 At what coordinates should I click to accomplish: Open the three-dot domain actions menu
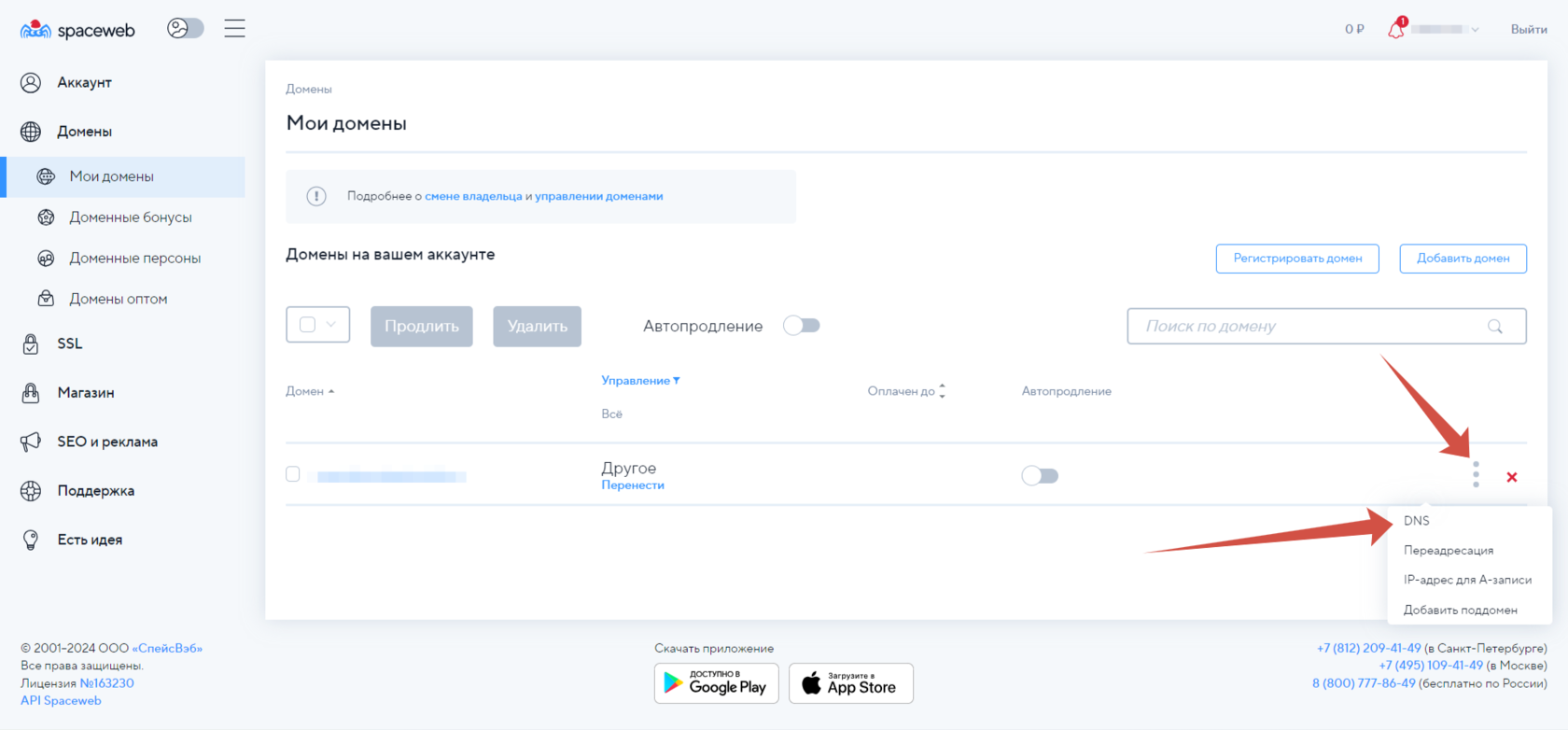tap(1476, 474)
